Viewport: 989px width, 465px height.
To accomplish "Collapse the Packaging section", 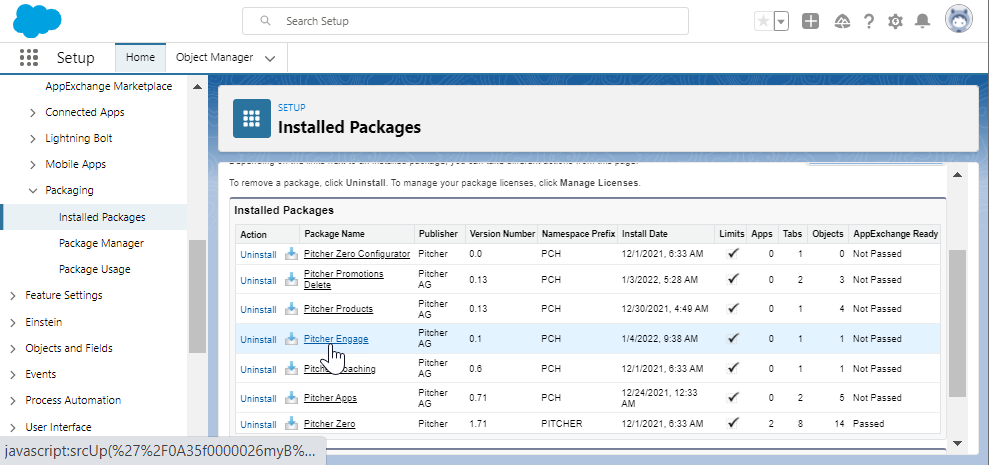I will point(33,190).
